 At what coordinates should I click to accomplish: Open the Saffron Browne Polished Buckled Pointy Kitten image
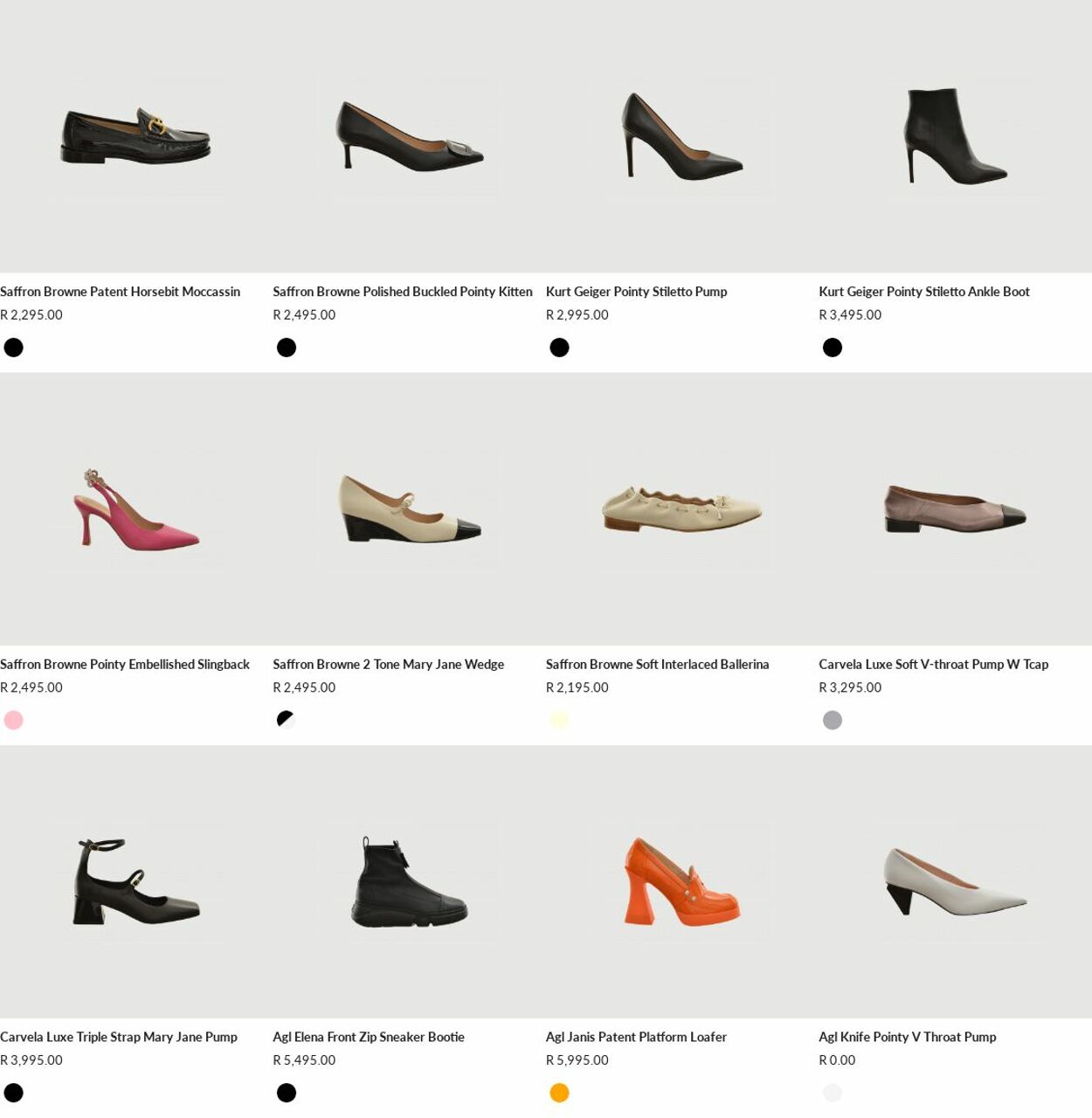click(x=409, y=136)
